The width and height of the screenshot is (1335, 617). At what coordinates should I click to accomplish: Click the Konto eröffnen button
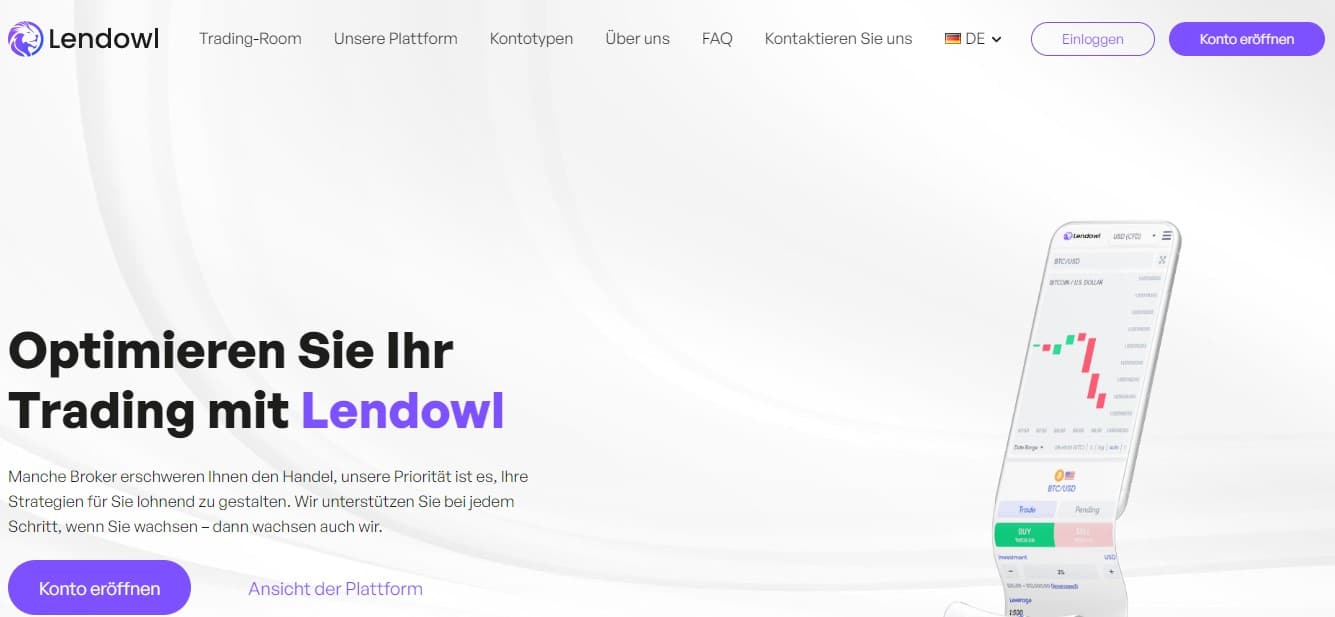coord(1246,39)
